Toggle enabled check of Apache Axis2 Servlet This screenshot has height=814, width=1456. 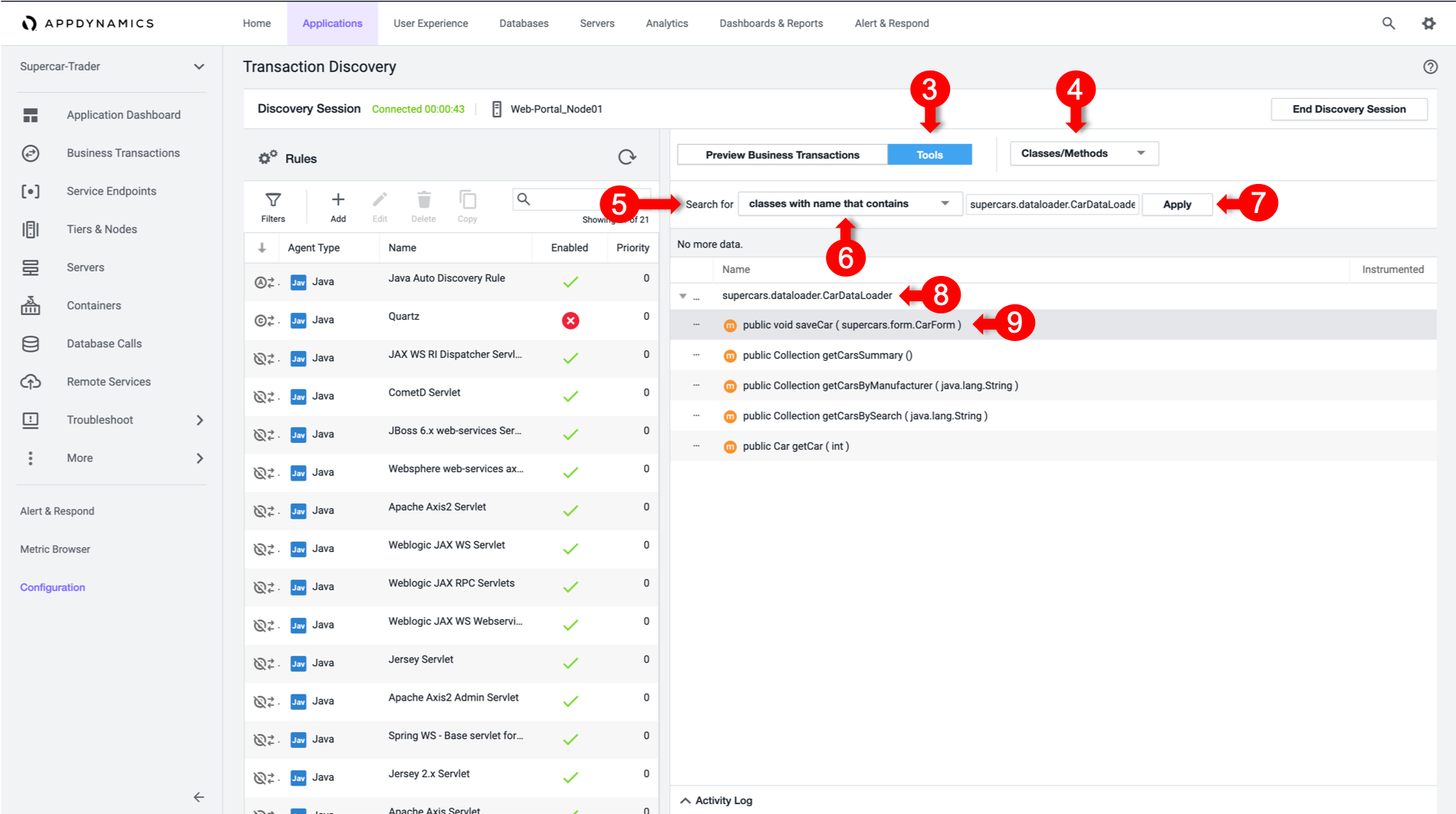pos(570,510)
